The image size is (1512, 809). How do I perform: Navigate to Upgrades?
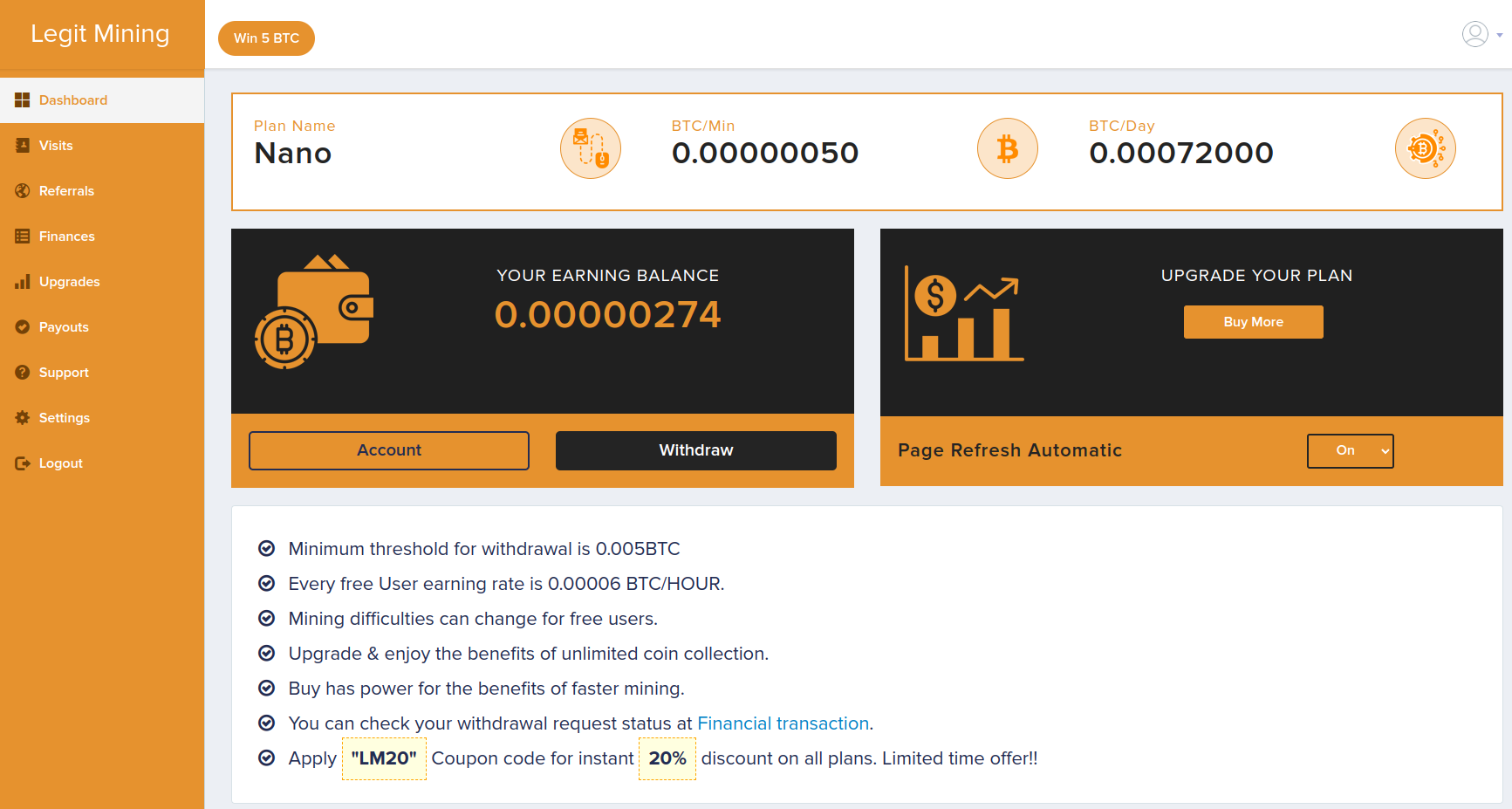(x=102, y=282)
